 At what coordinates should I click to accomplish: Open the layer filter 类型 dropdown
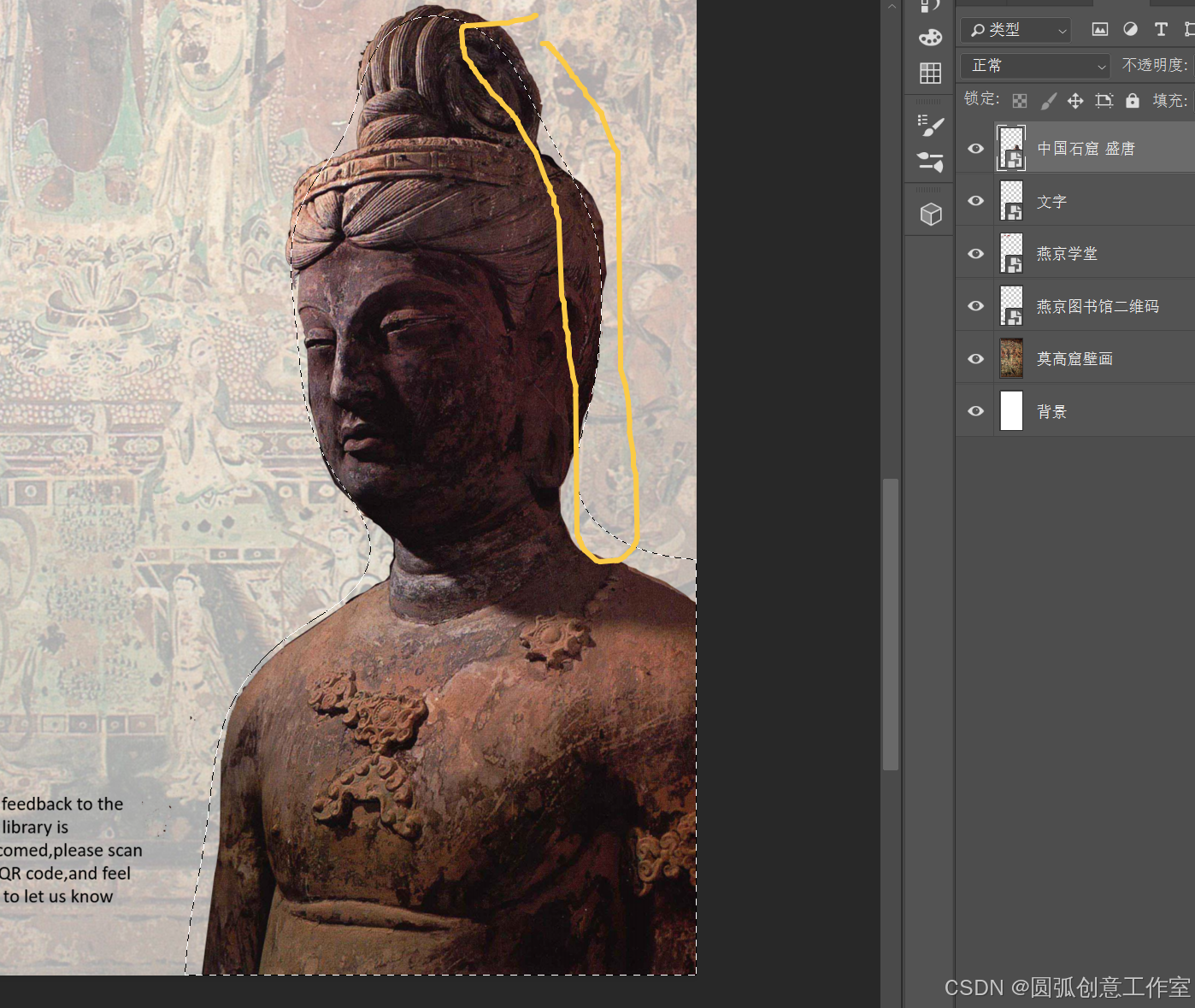1016,30
